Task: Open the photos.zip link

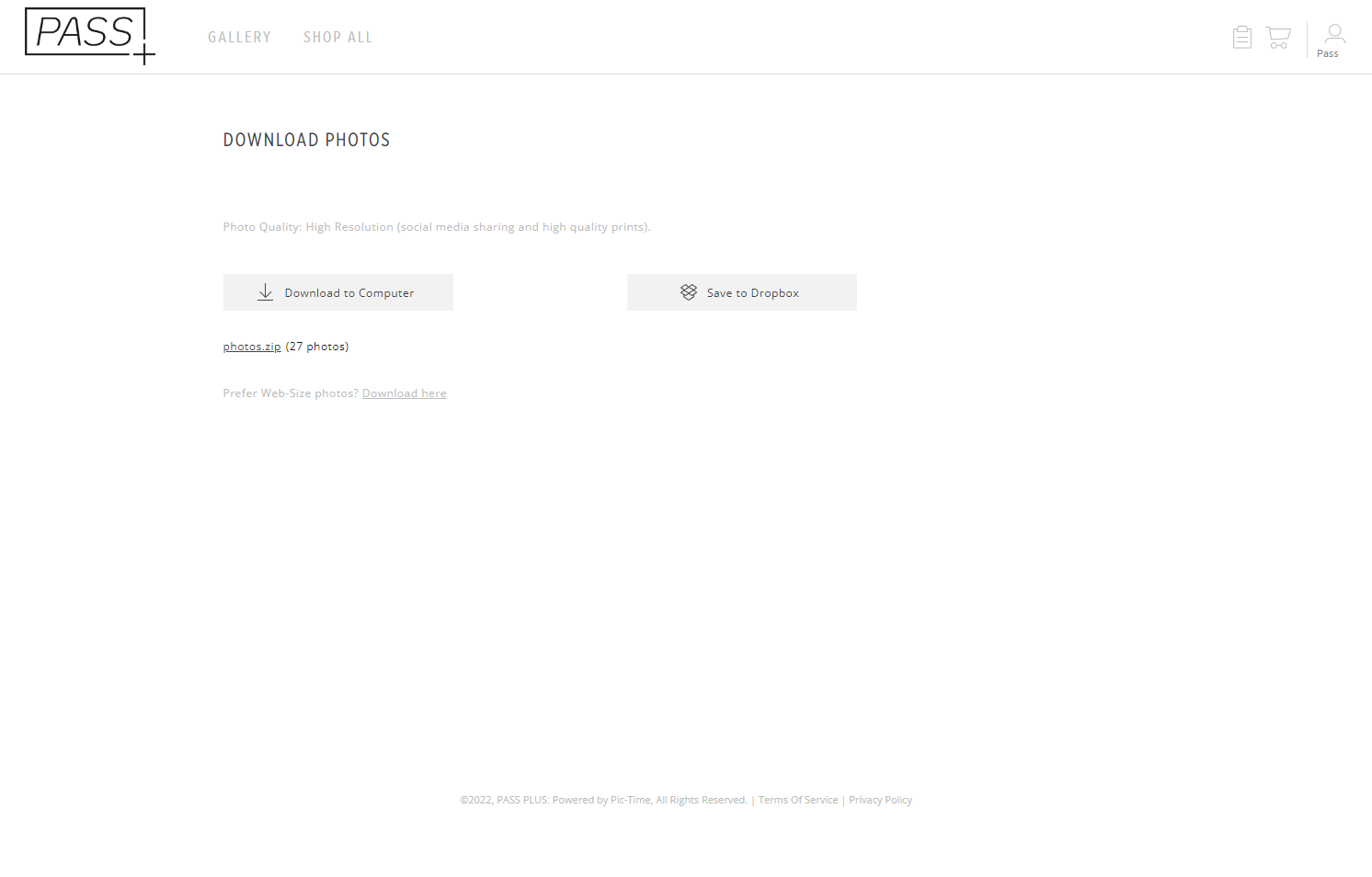Action: click(252, 347)
